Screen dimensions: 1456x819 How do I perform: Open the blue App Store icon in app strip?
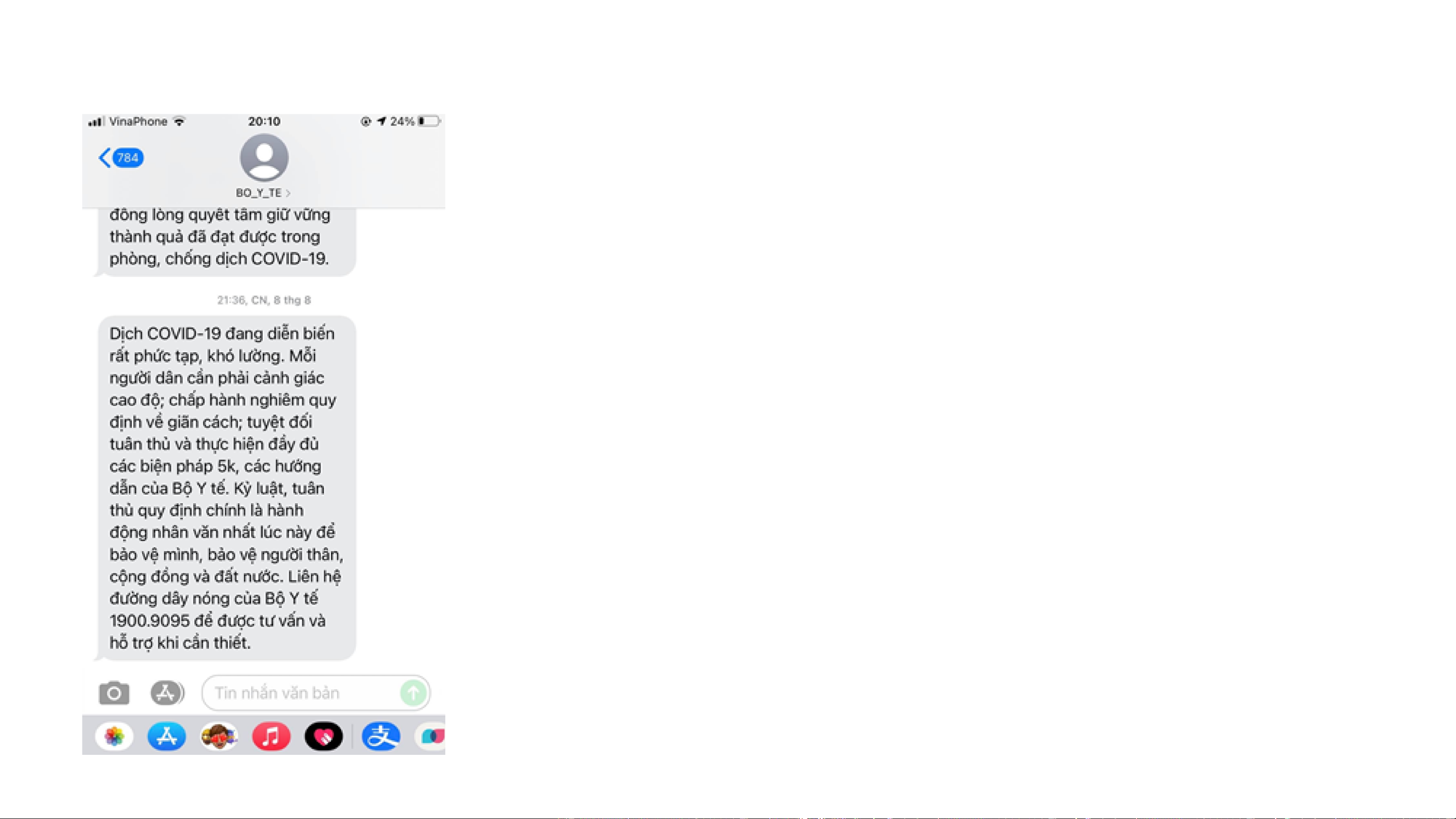click(x=167, y=737)
